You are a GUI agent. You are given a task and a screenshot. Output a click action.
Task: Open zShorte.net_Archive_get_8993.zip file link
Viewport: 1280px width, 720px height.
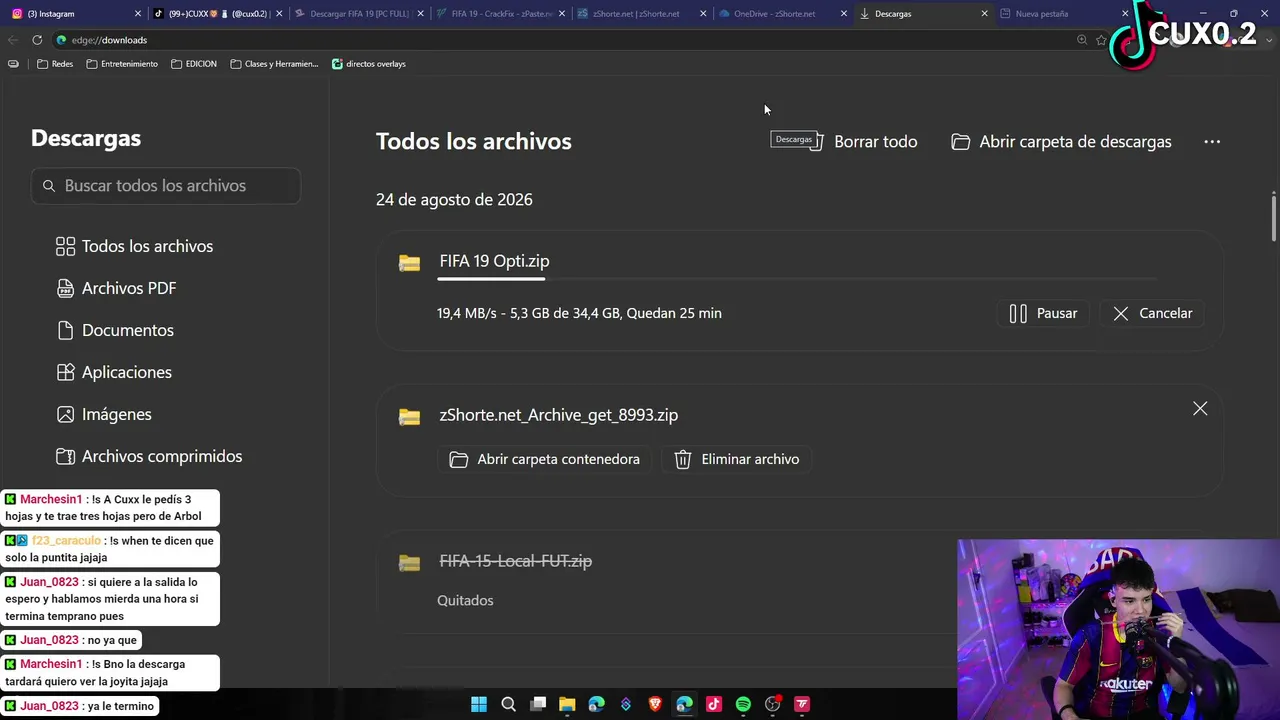558,415
